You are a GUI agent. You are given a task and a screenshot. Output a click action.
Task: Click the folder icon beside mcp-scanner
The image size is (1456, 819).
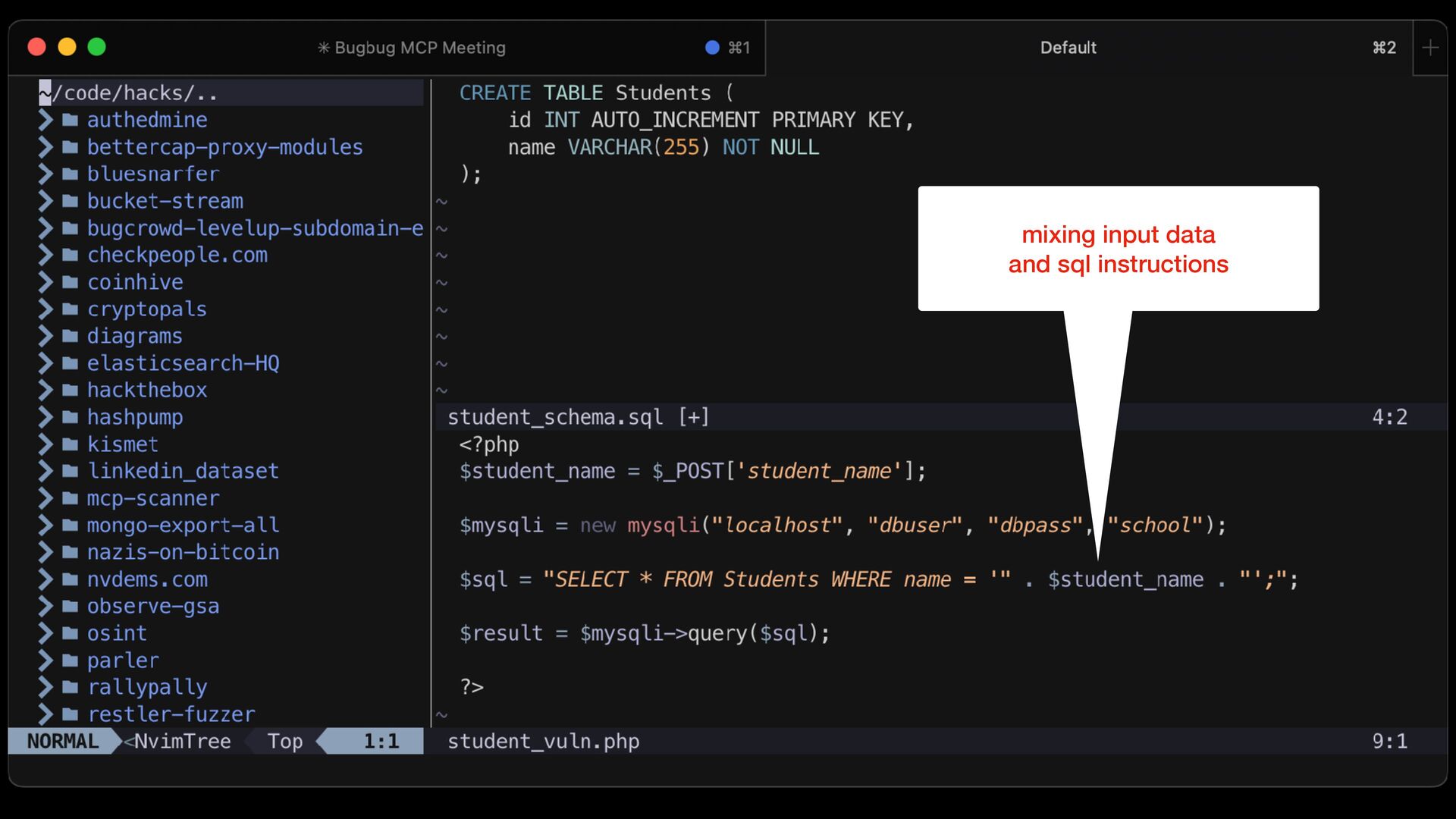tap(71, 498)
